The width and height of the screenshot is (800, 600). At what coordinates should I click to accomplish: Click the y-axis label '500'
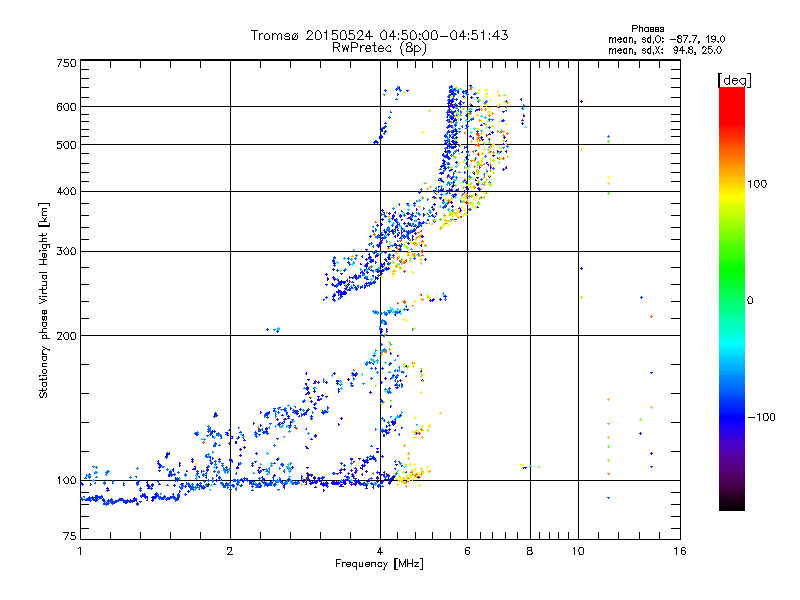click(67, 145)
